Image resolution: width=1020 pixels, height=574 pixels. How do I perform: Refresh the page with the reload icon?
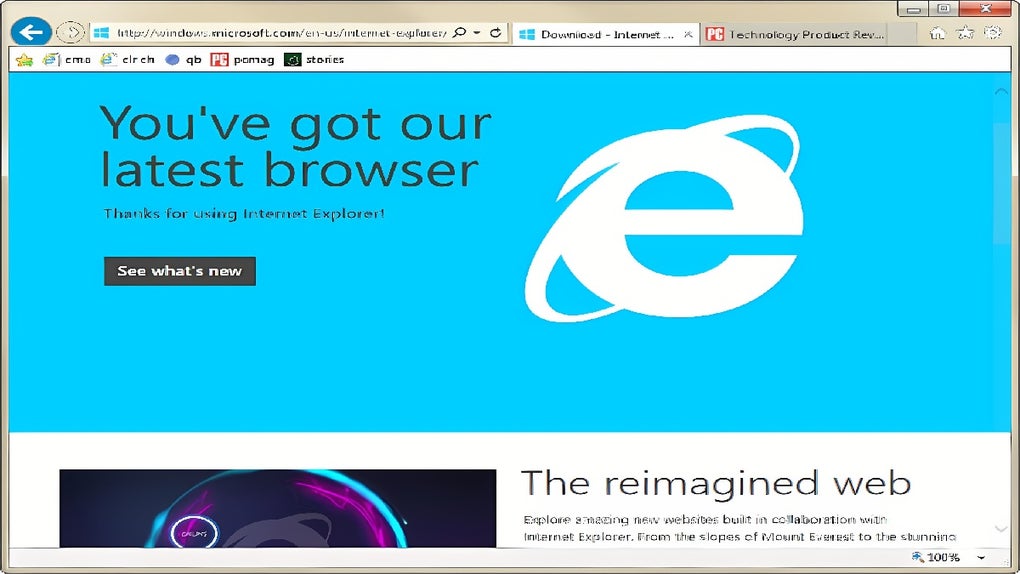[x=496, y=33]
